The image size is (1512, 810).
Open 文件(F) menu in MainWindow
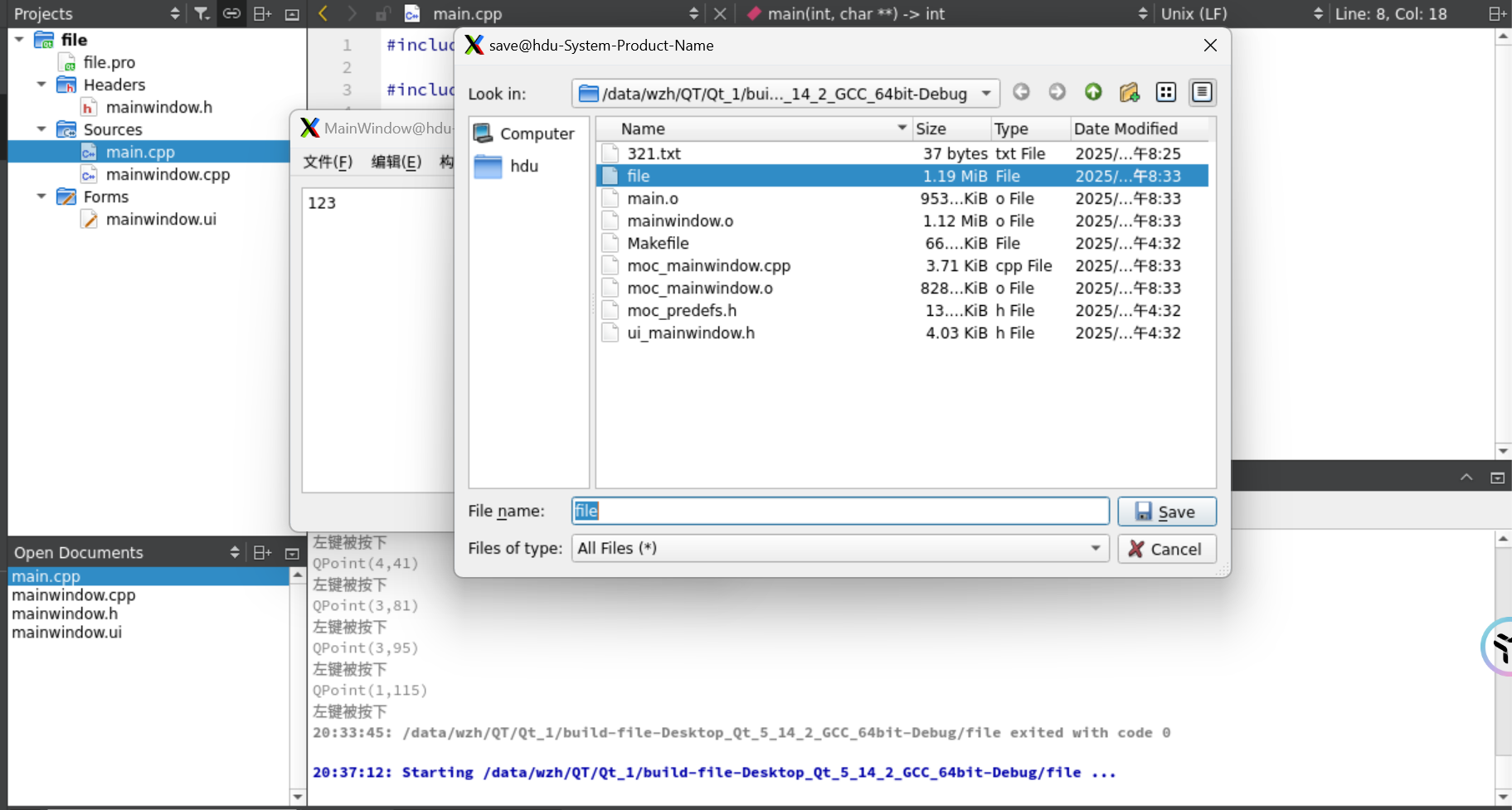(328, 162)
